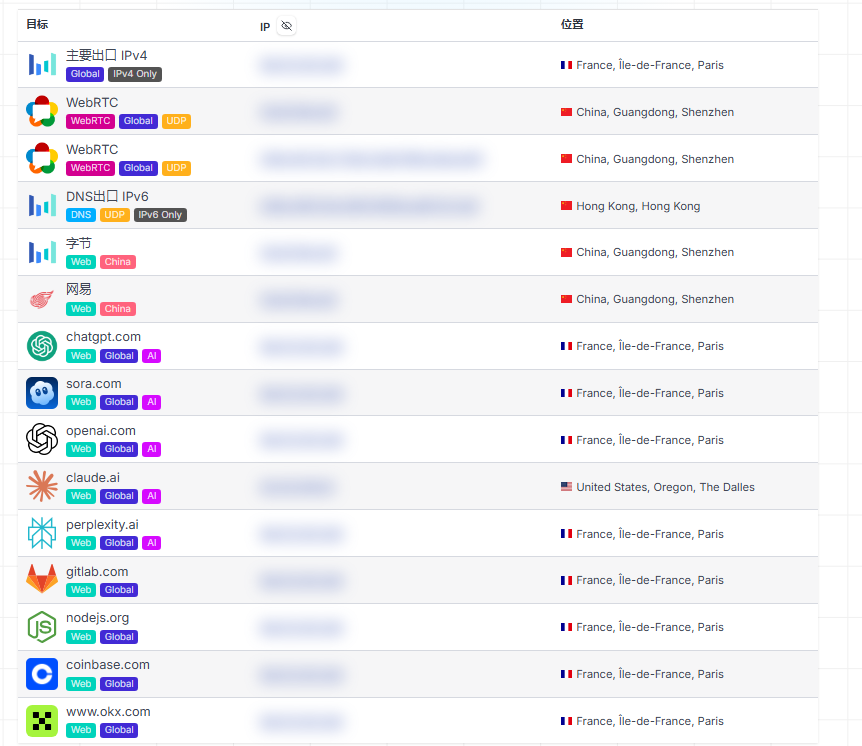Click the sora.com target name

(93, 384)
